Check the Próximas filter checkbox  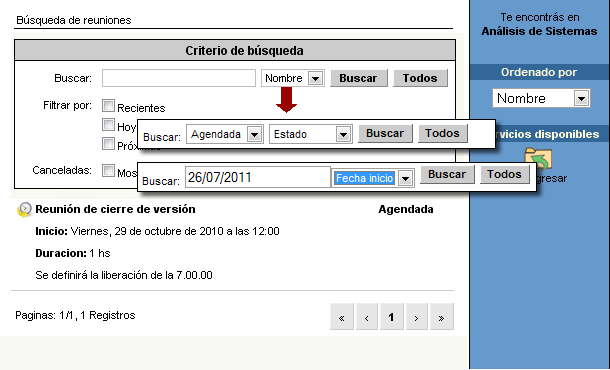click(109, 144)
